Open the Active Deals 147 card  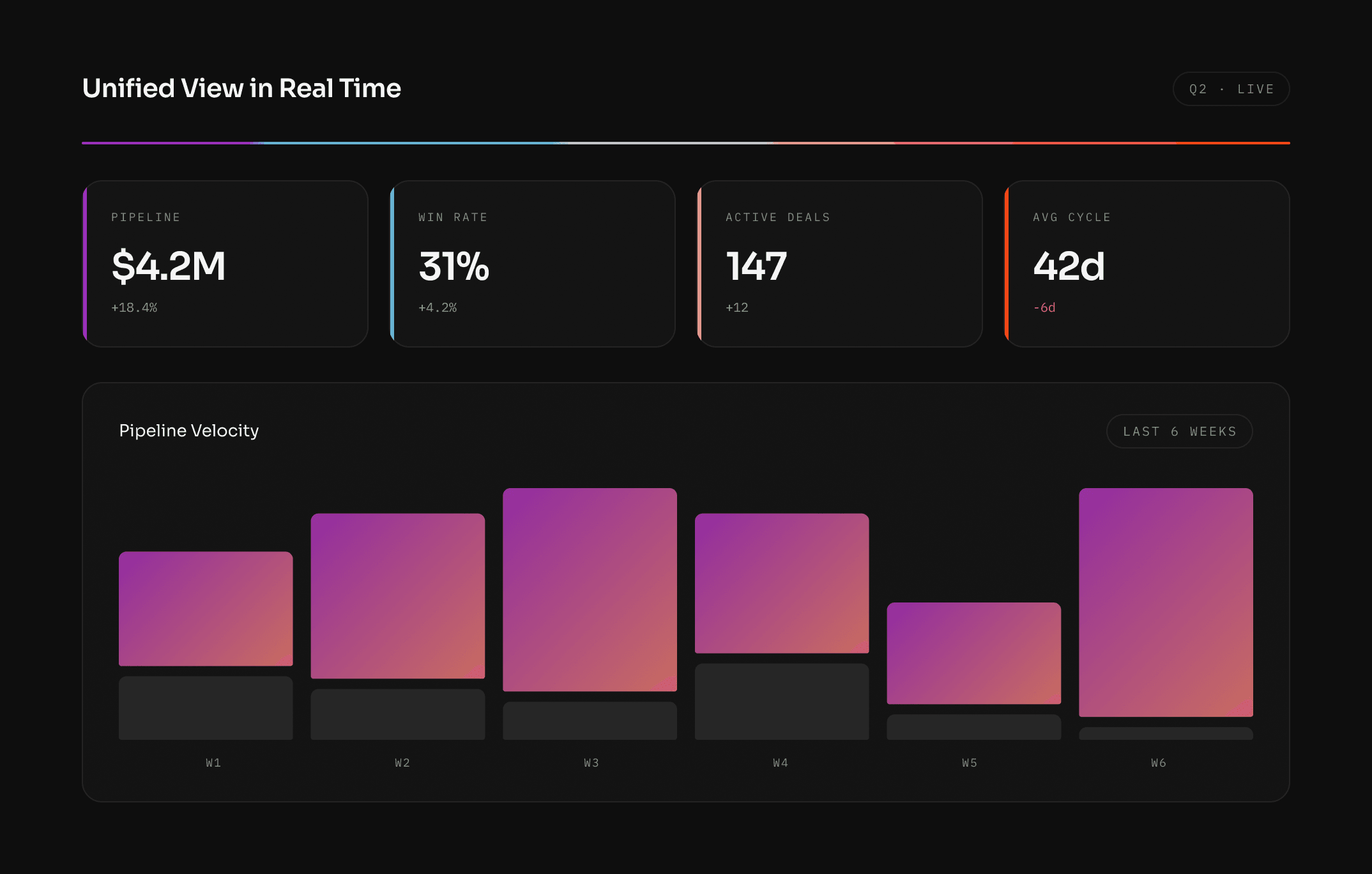[x=839, y=264]
